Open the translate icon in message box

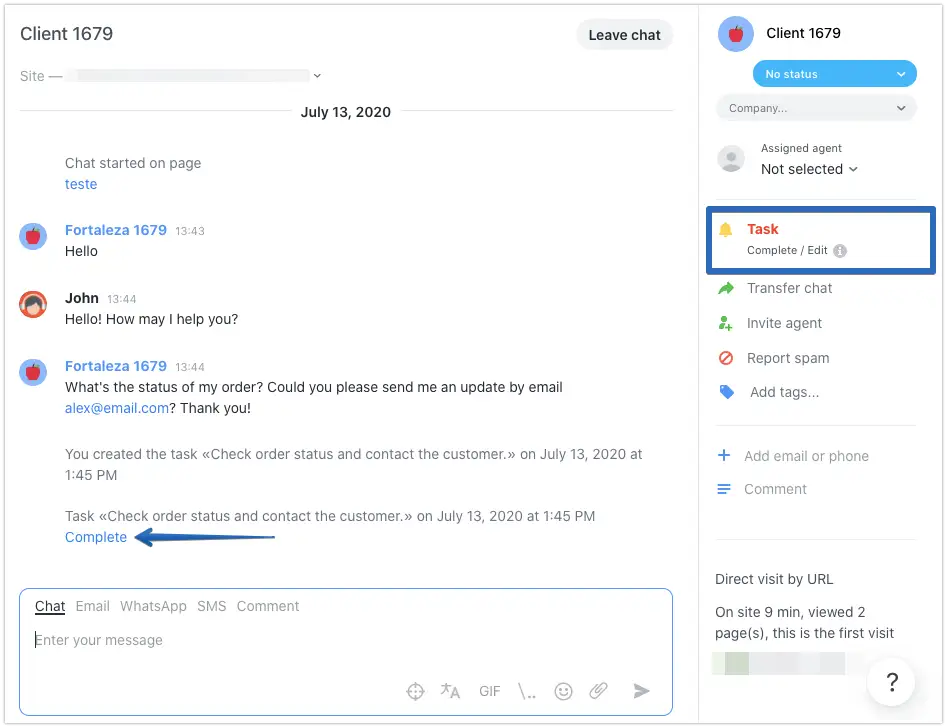pos(450,691)
